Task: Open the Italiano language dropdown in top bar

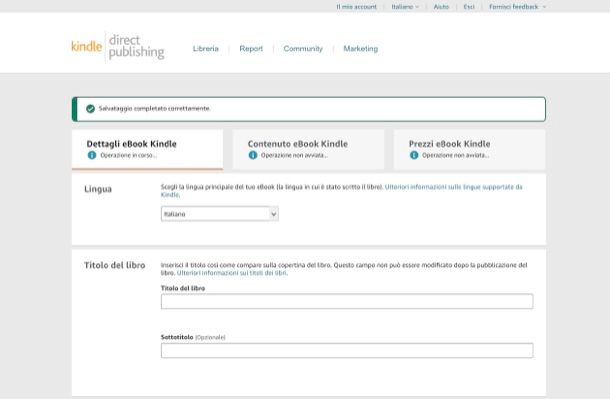Action: 405,7
